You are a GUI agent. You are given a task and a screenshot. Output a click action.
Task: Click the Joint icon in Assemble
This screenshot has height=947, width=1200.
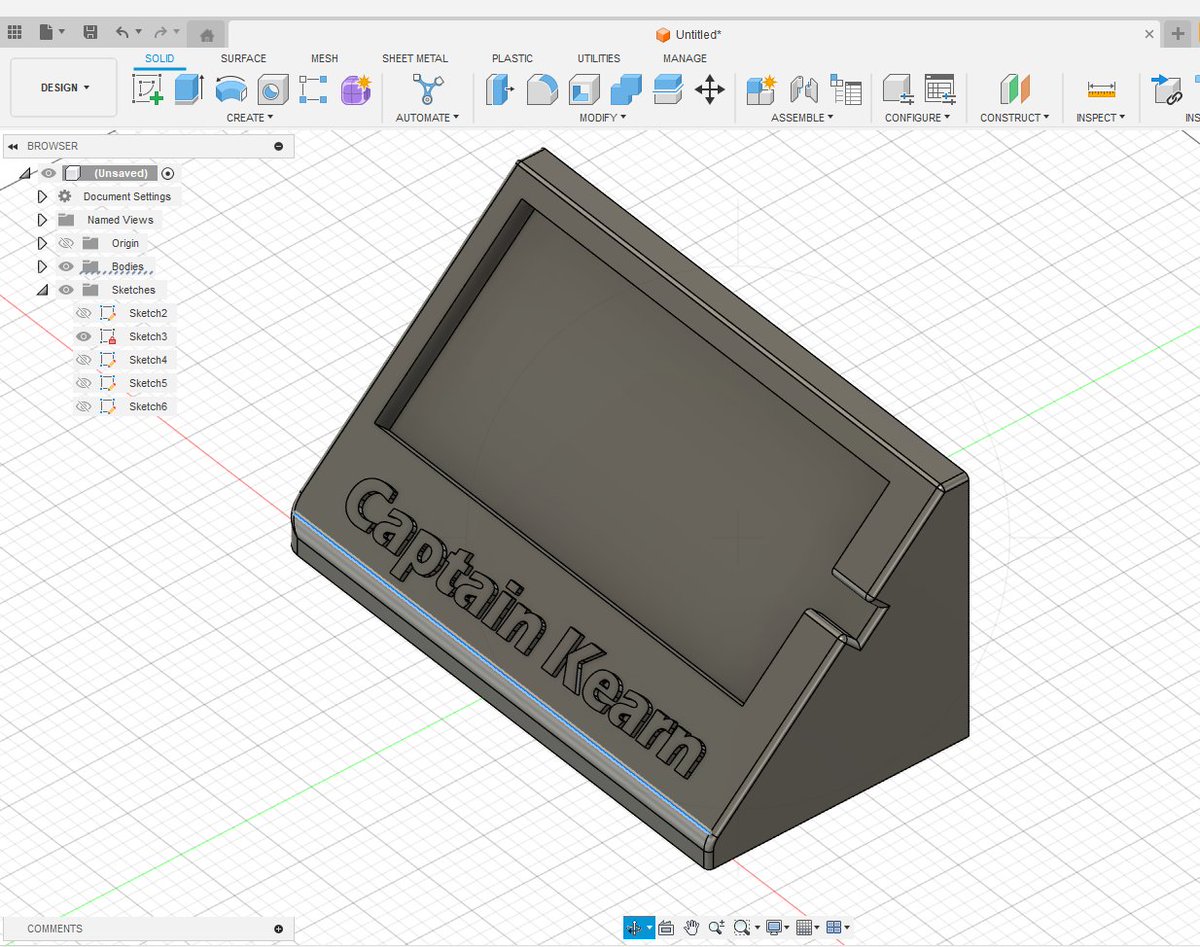point(804,90)
